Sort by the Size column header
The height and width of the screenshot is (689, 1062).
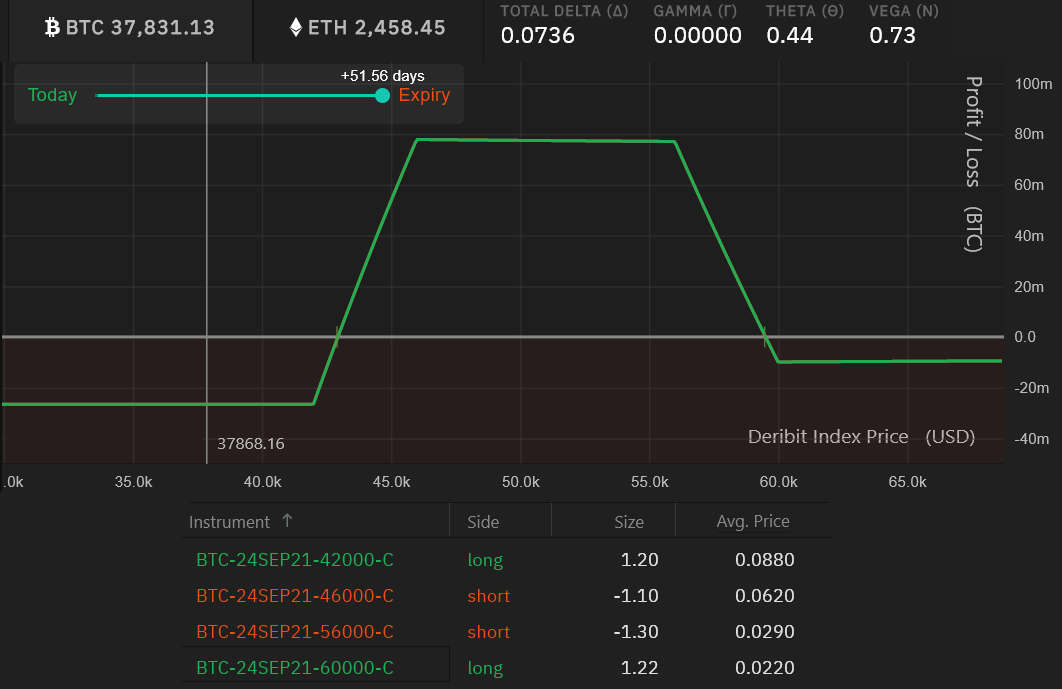click(x=629, y=522)
